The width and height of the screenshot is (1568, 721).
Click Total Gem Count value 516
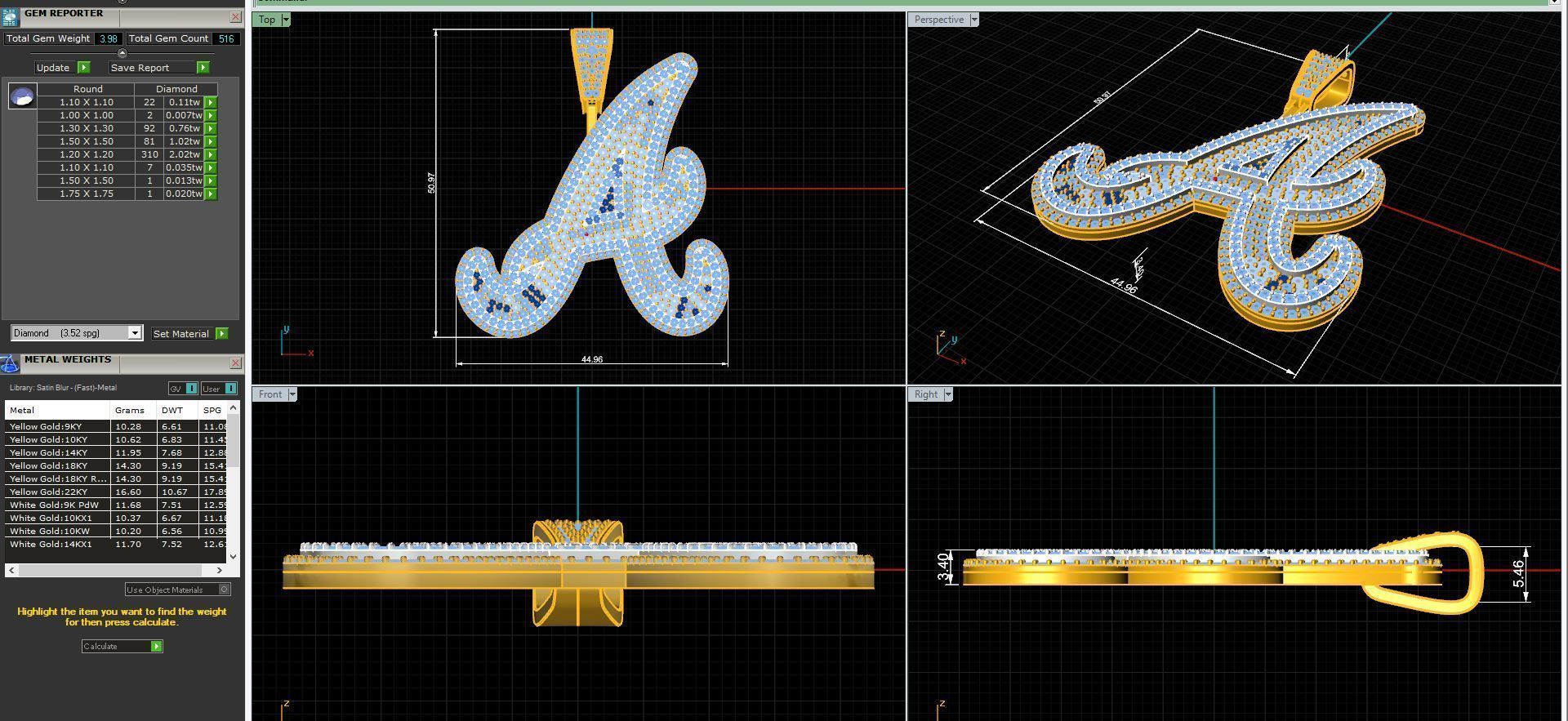point(226,38)
